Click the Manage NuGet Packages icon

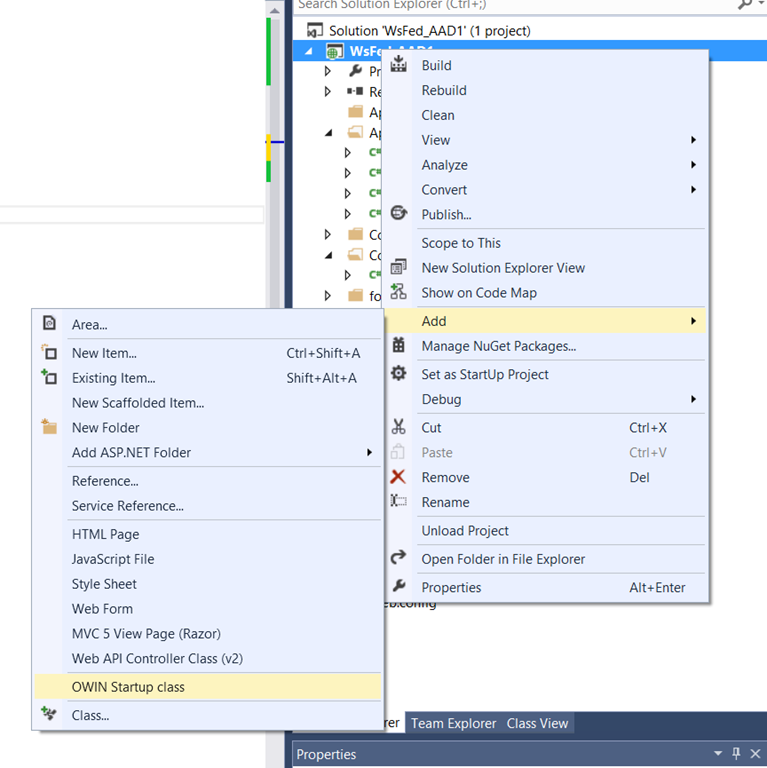(x=398, y=345)
